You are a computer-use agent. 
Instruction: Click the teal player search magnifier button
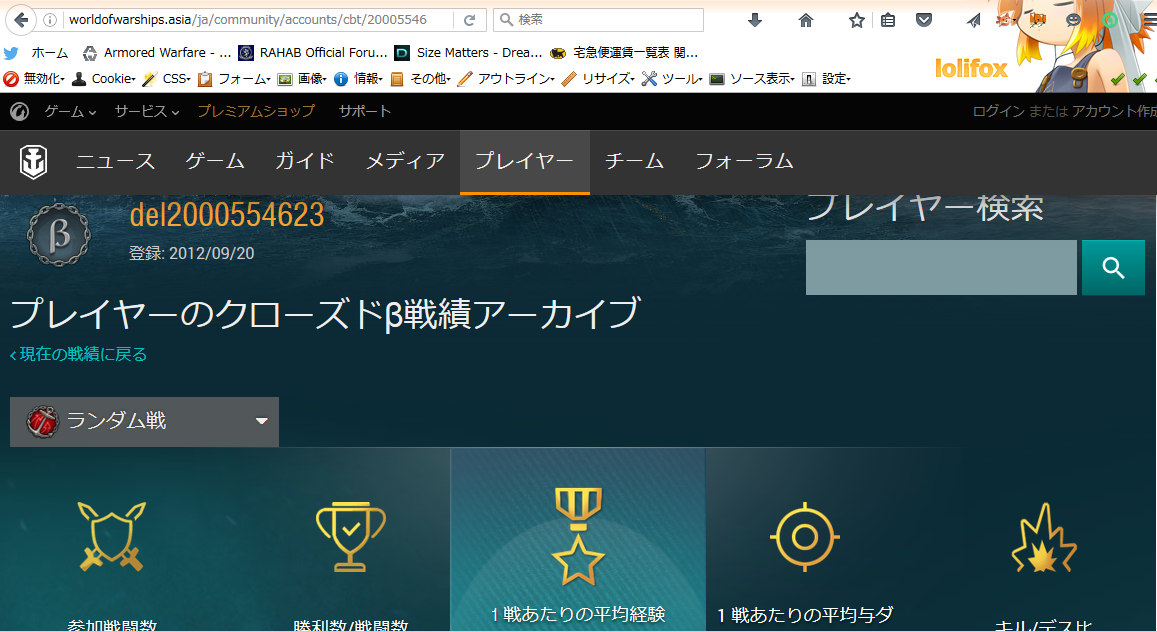[x=1113, y=267]
